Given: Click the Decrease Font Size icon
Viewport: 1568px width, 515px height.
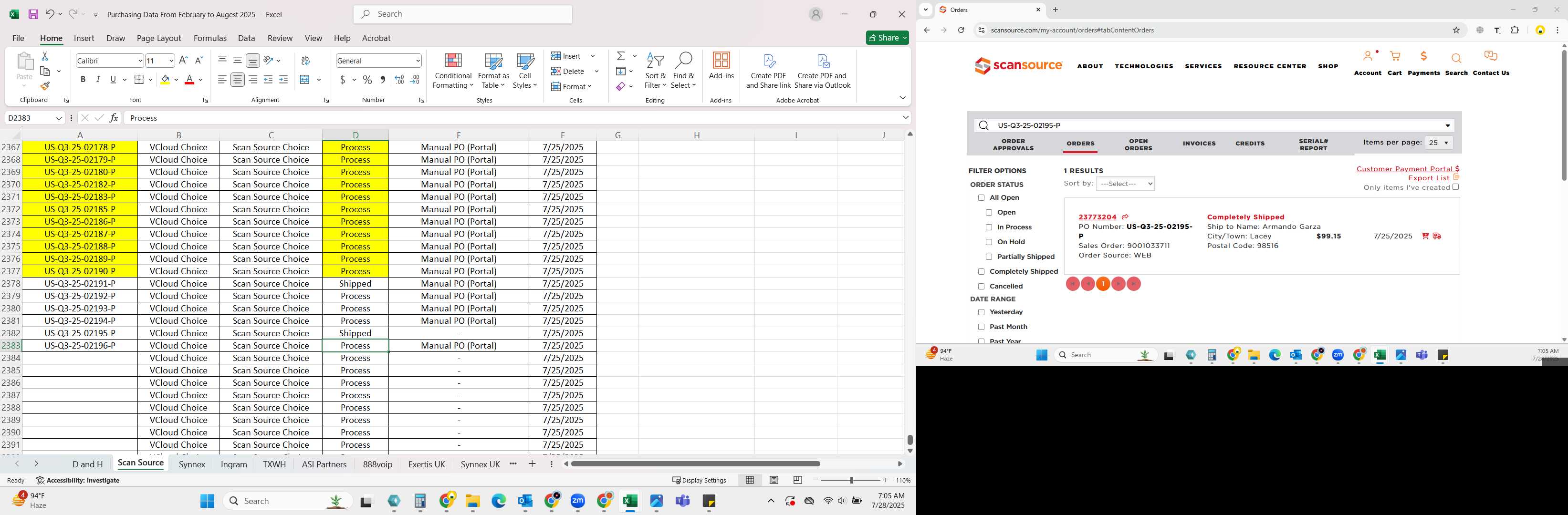Looking at the screenshot, I should (x=199, y=60).
